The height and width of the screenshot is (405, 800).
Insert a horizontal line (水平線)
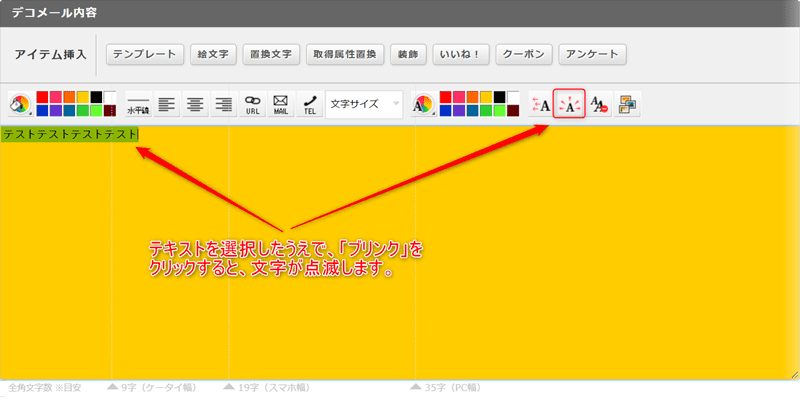138,104
